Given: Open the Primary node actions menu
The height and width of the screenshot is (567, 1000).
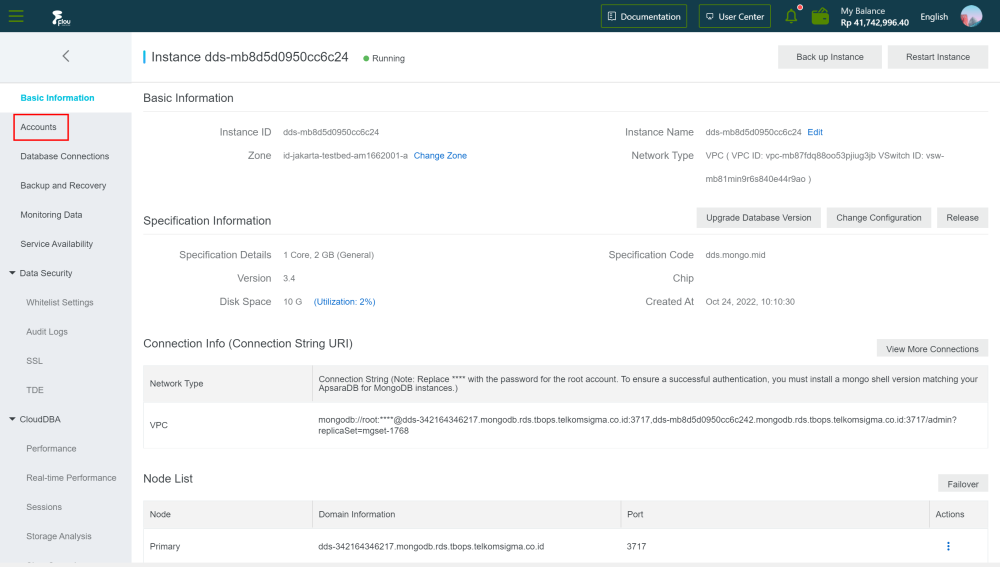Looking at the screenshot, I should 948,546.
